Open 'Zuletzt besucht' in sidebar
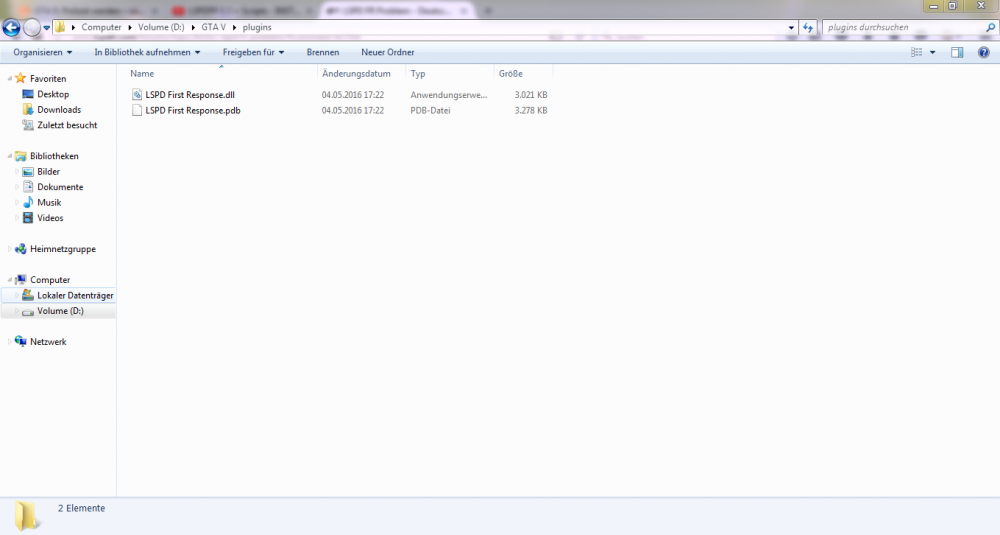 click(67, 125)
